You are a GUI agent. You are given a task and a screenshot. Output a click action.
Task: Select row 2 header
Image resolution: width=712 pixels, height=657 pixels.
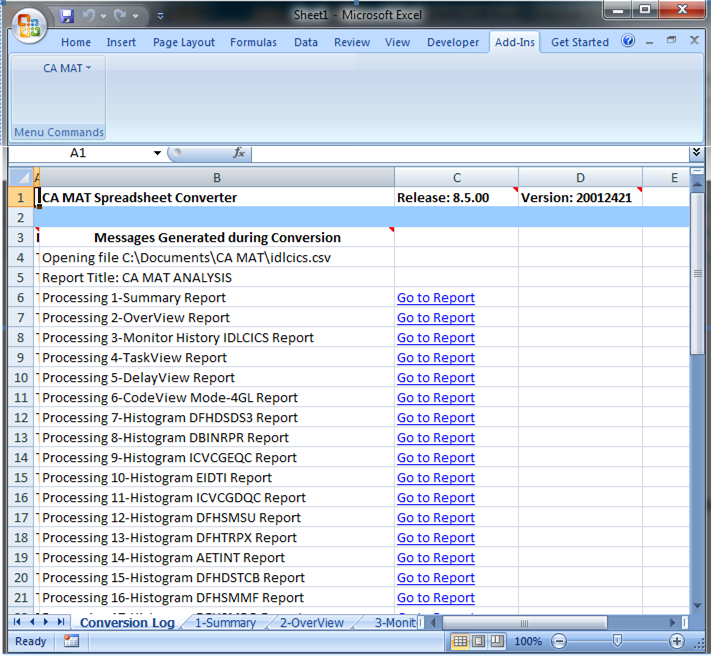coord(20,217)
